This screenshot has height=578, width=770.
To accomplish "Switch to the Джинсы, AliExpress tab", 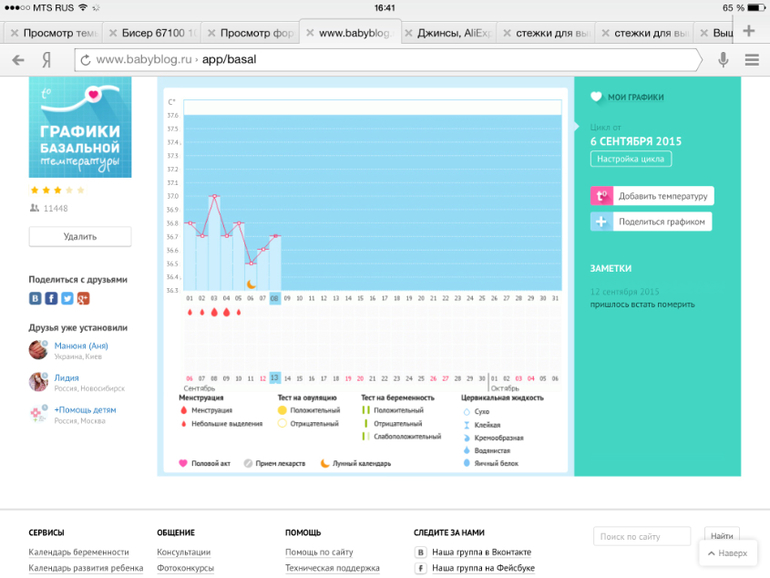I will point(454,33).
